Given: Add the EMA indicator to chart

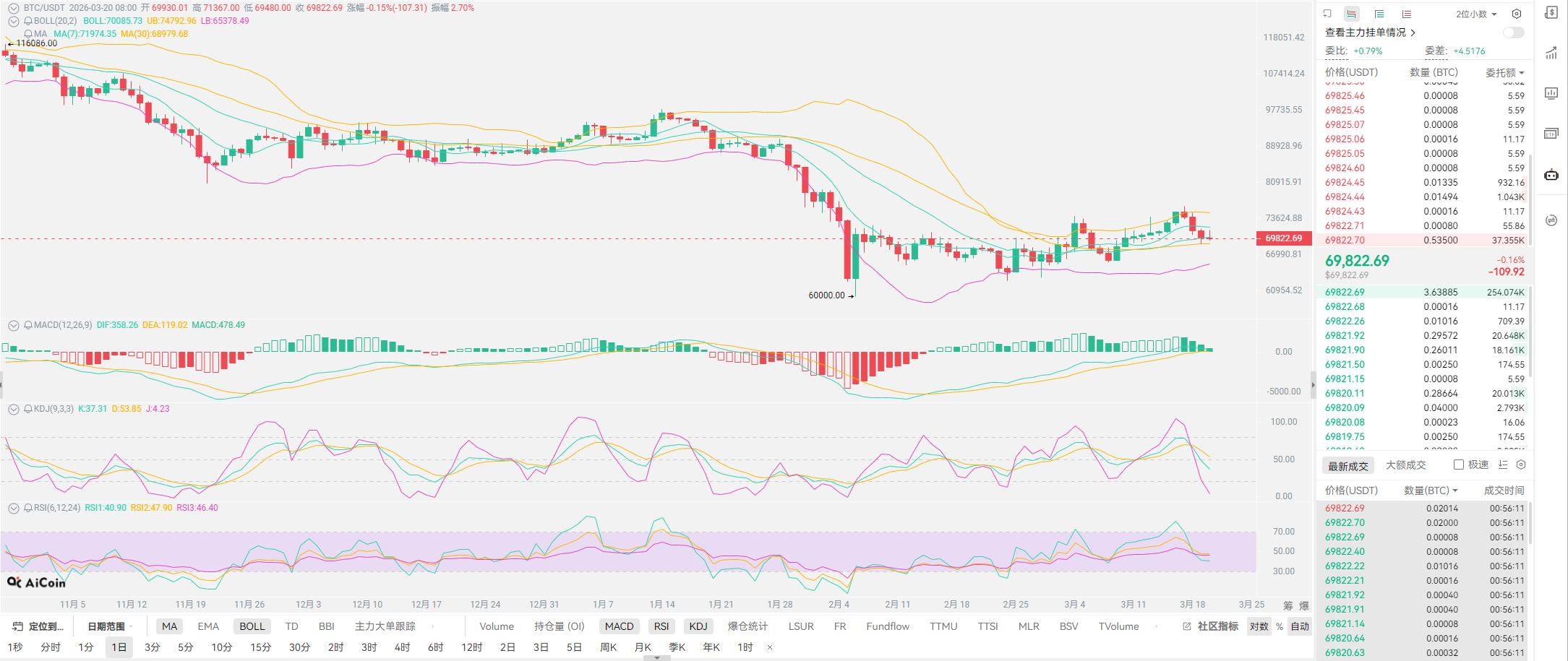Looking at the screenshot, I should click(x=208, y=626).
